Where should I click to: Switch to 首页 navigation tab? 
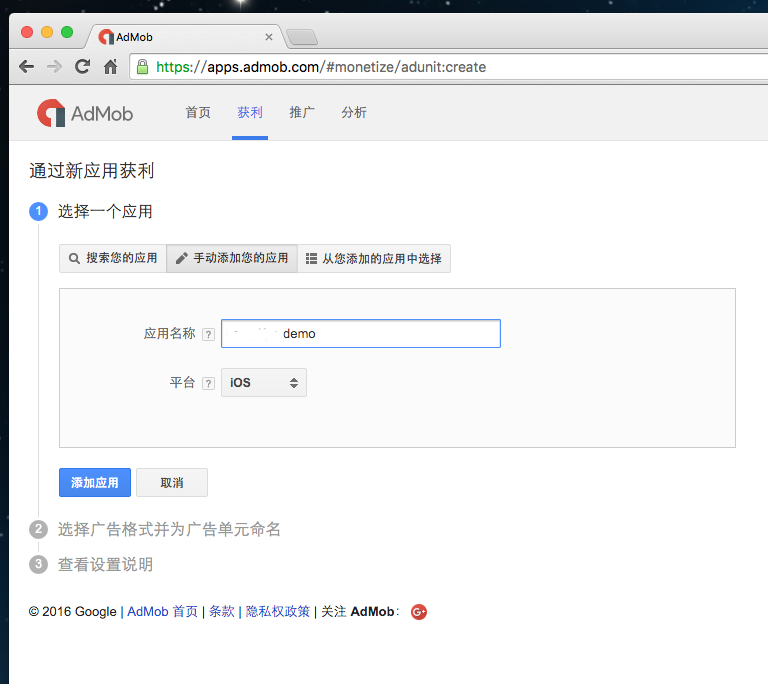click(198, 112)
